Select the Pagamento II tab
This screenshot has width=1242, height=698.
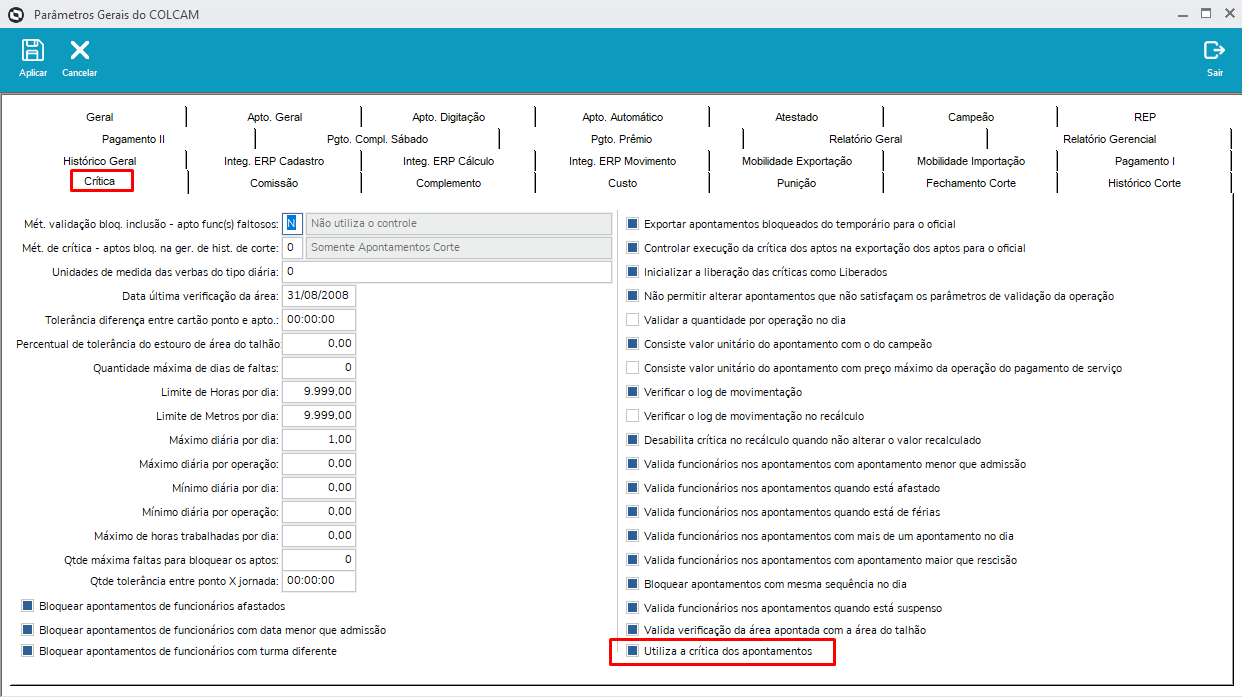(x=134, y=139)
